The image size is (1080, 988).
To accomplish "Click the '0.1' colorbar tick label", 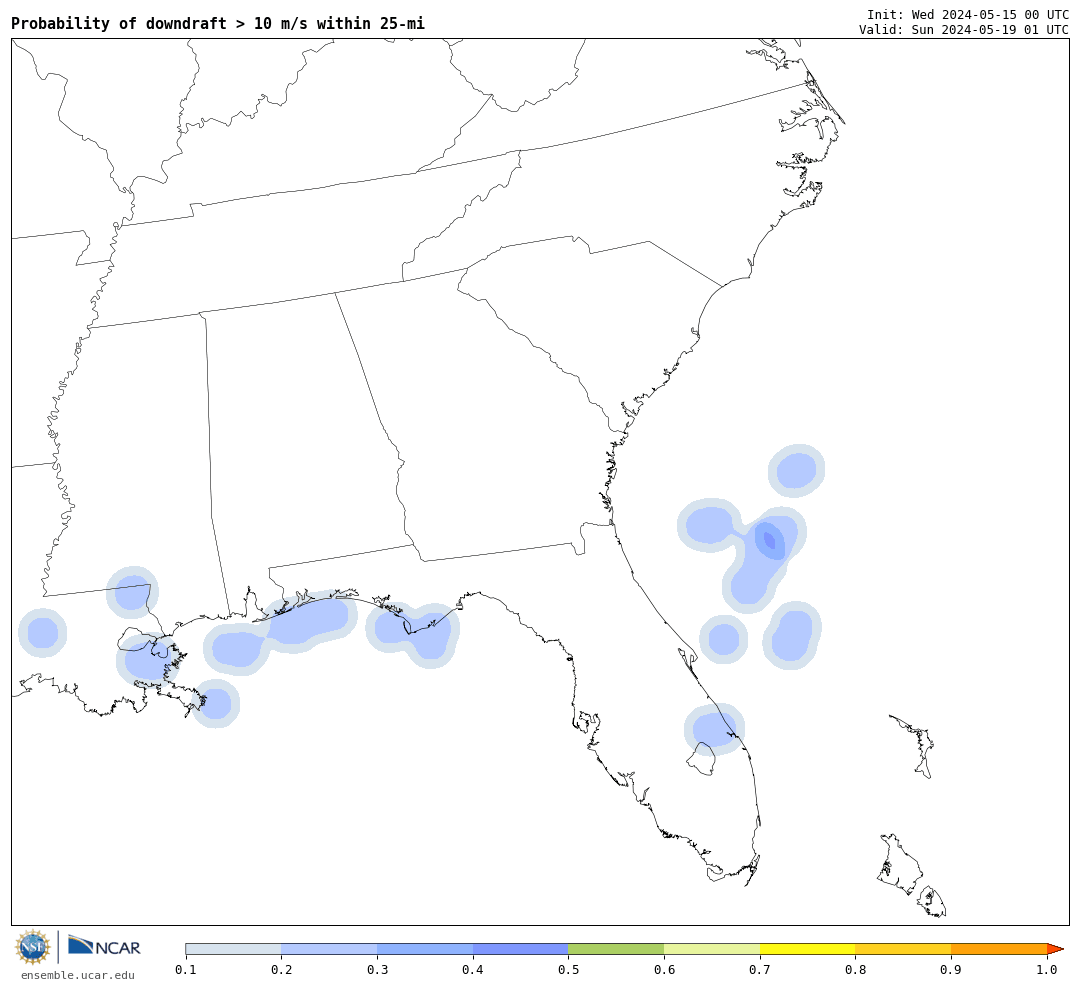I will (186, 970).
